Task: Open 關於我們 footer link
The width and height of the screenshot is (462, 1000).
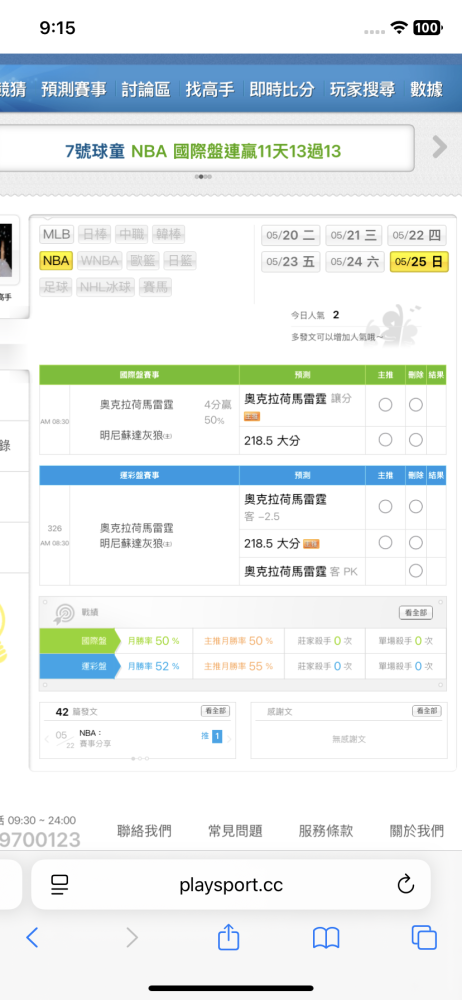Action: click(417, 831)
